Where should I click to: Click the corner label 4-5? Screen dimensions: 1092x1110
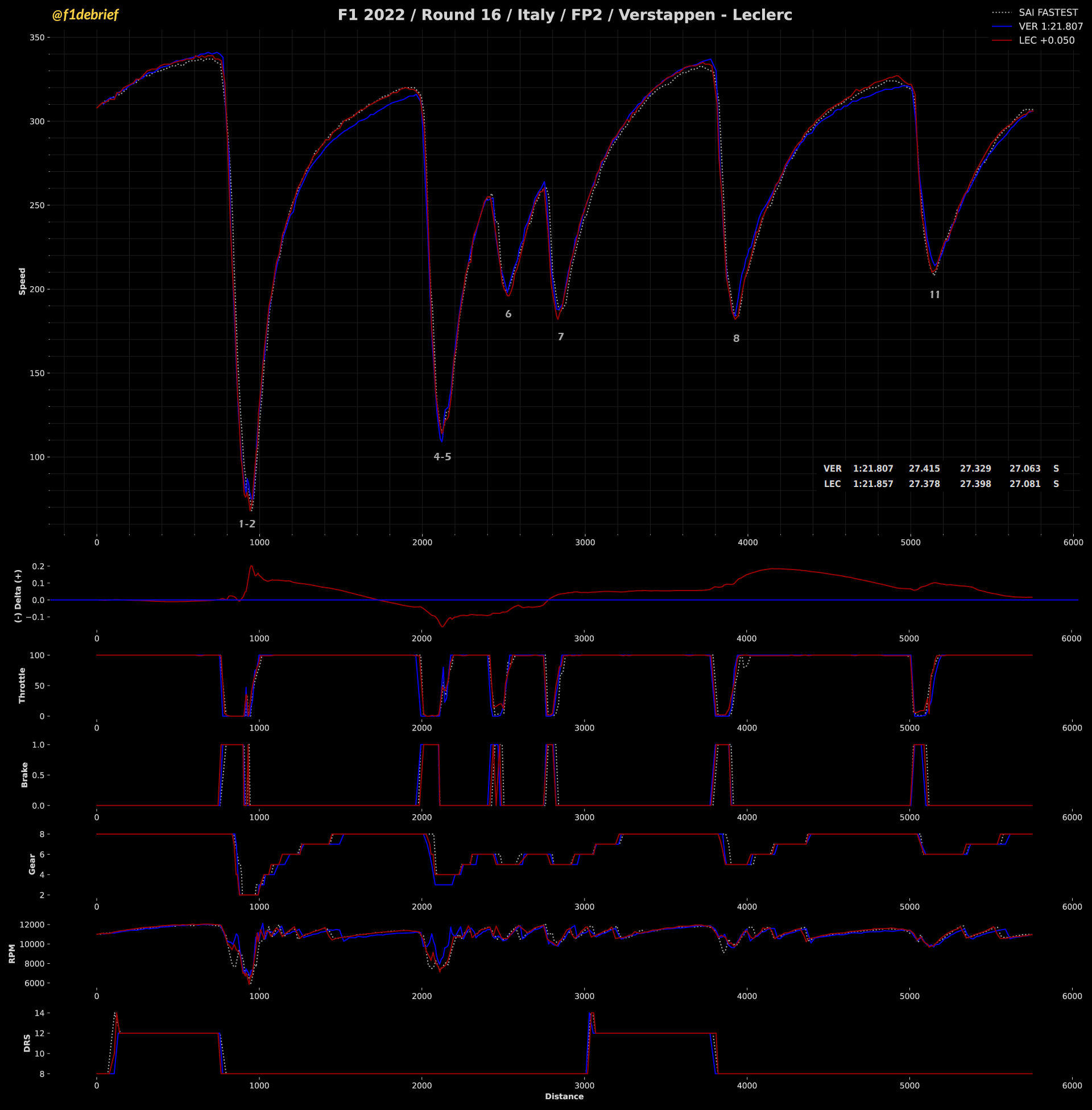click(x=442, y=457)
